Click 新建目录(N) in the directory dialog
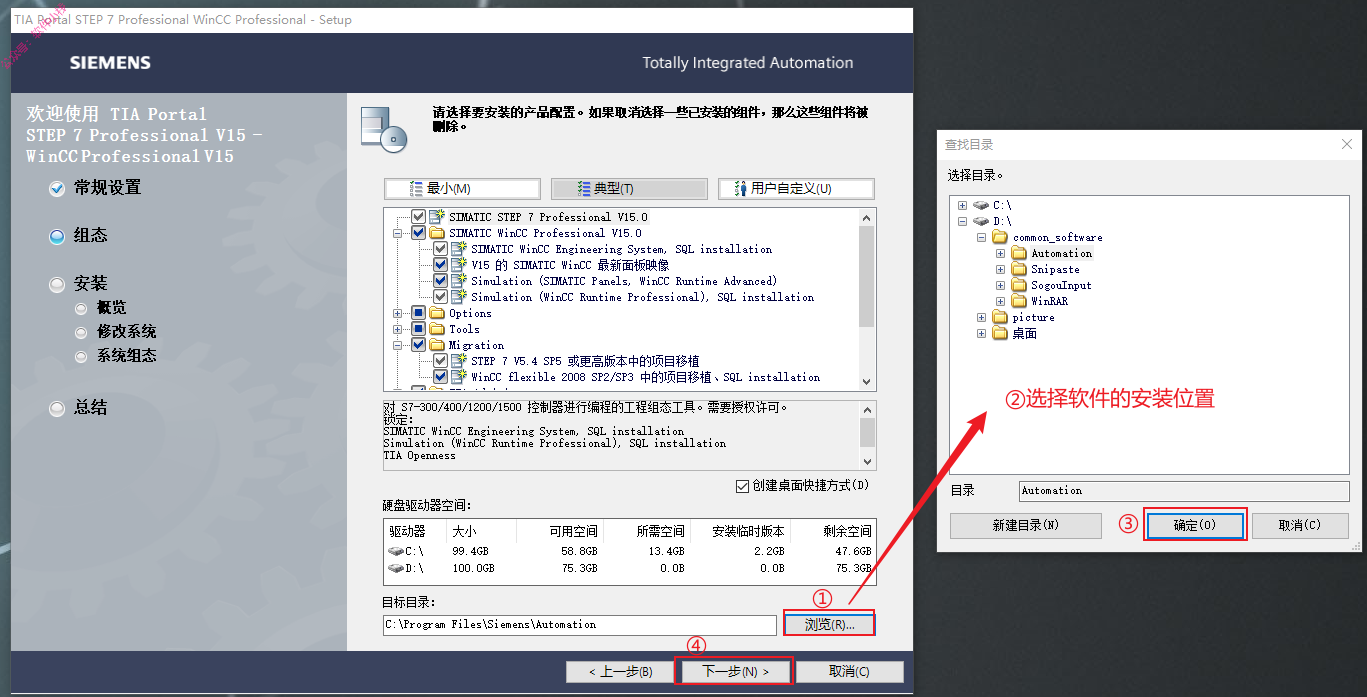 [x=1025, y=525]
